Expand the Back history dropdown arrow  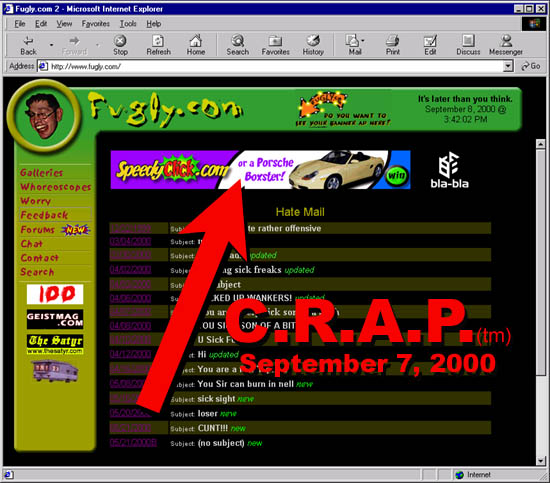point(52,45)
